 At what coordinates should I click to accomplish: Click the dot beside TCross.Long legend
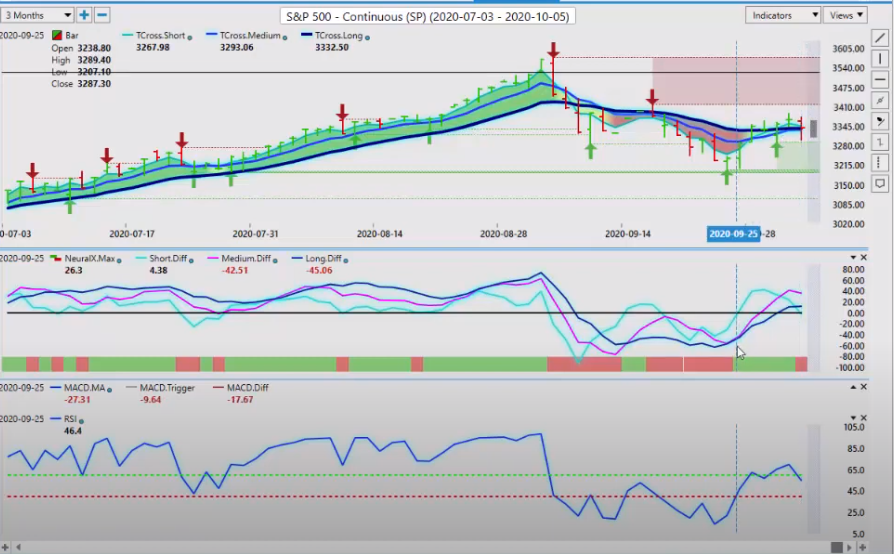point(367,38)
